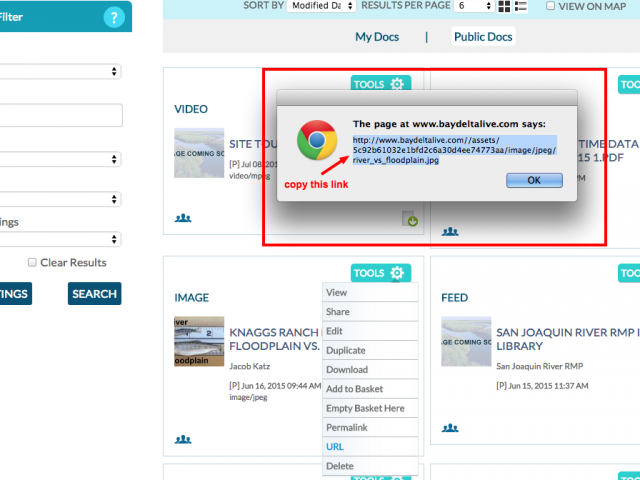Select URL from the tools menu

[370, 447]
